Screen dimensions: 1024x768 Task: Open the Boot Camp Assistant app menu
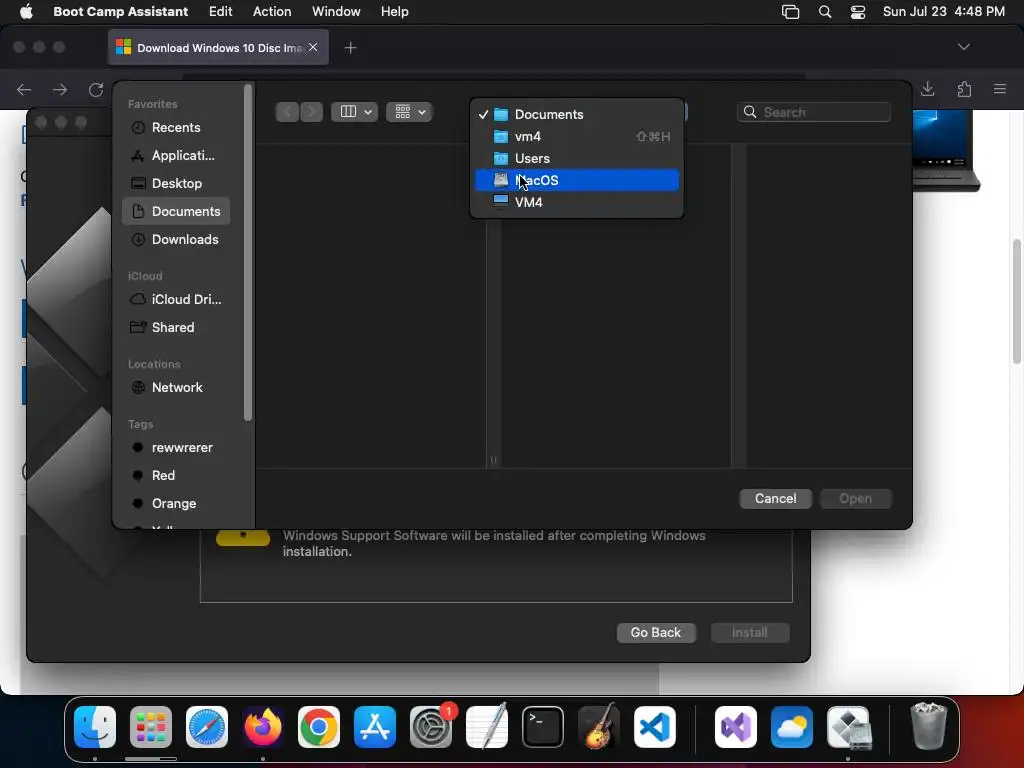[x=120, y=12]
